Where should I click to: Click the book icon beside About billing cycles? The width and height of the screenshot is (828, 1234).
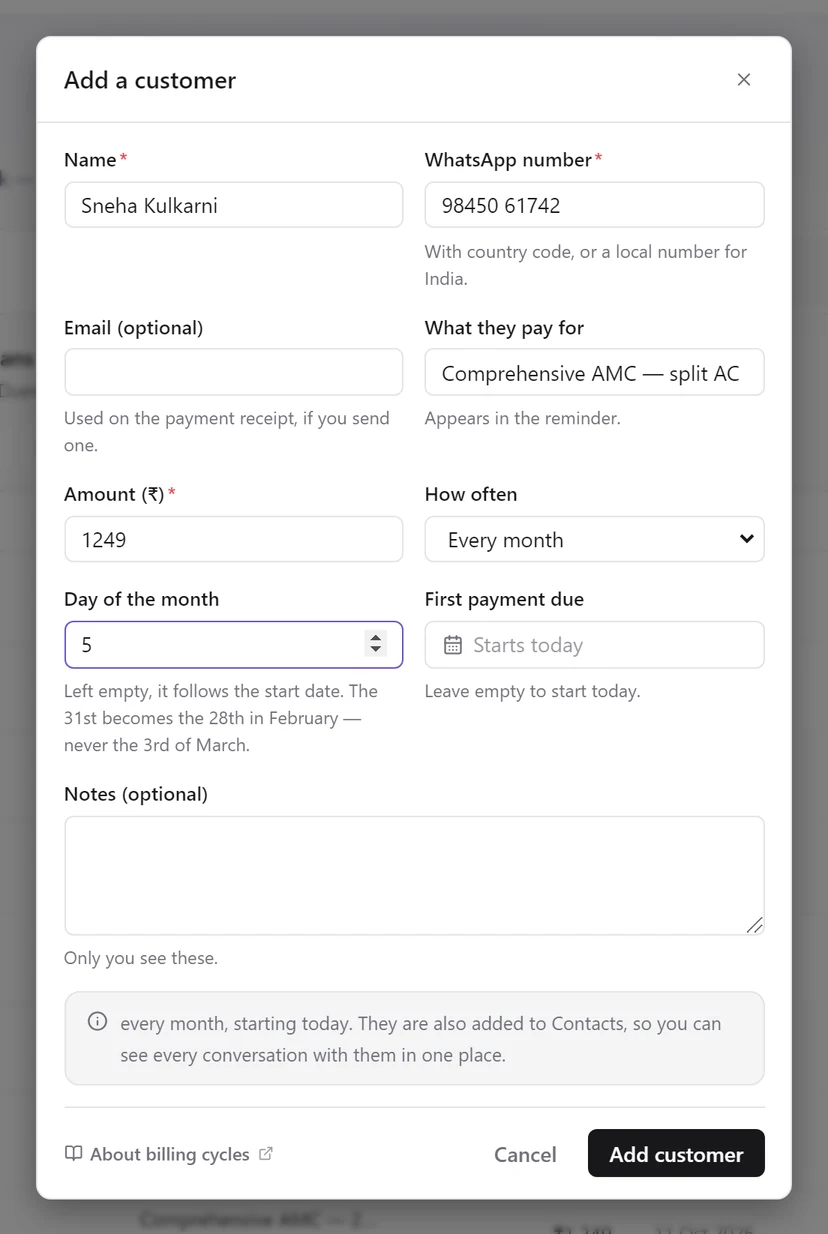coord(73,1154)
